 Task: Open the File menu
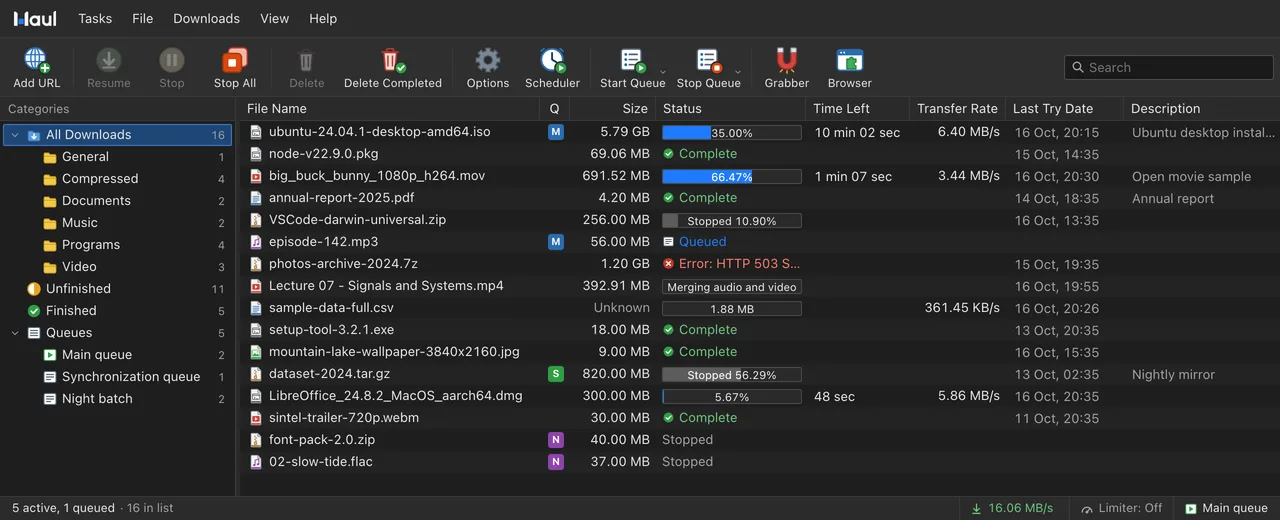[x=143, y=18]
